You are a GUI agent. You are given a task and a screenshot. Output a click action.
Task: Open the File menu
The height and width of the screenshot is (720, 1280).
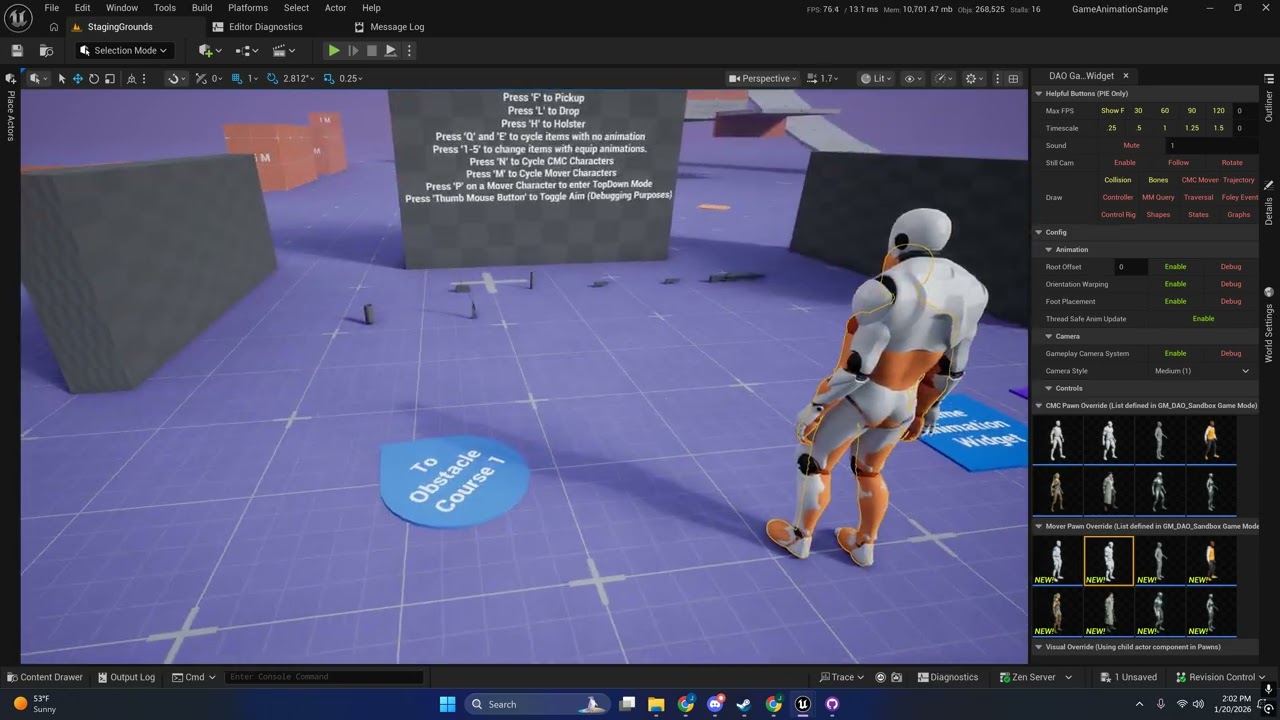tap(51, 8)
